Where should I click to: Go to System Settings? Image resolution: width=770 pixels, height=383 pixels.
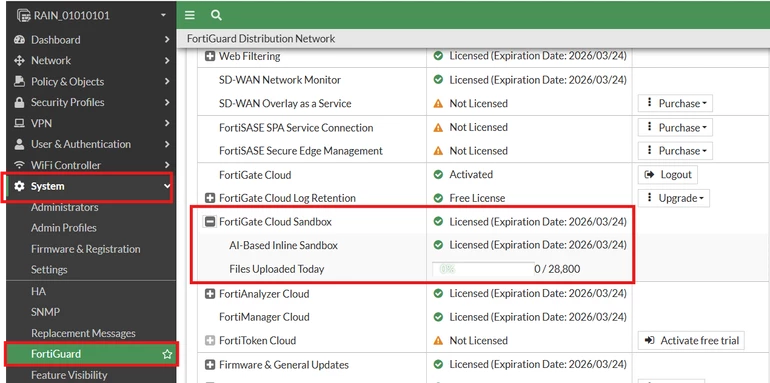(x=49, y=270)
